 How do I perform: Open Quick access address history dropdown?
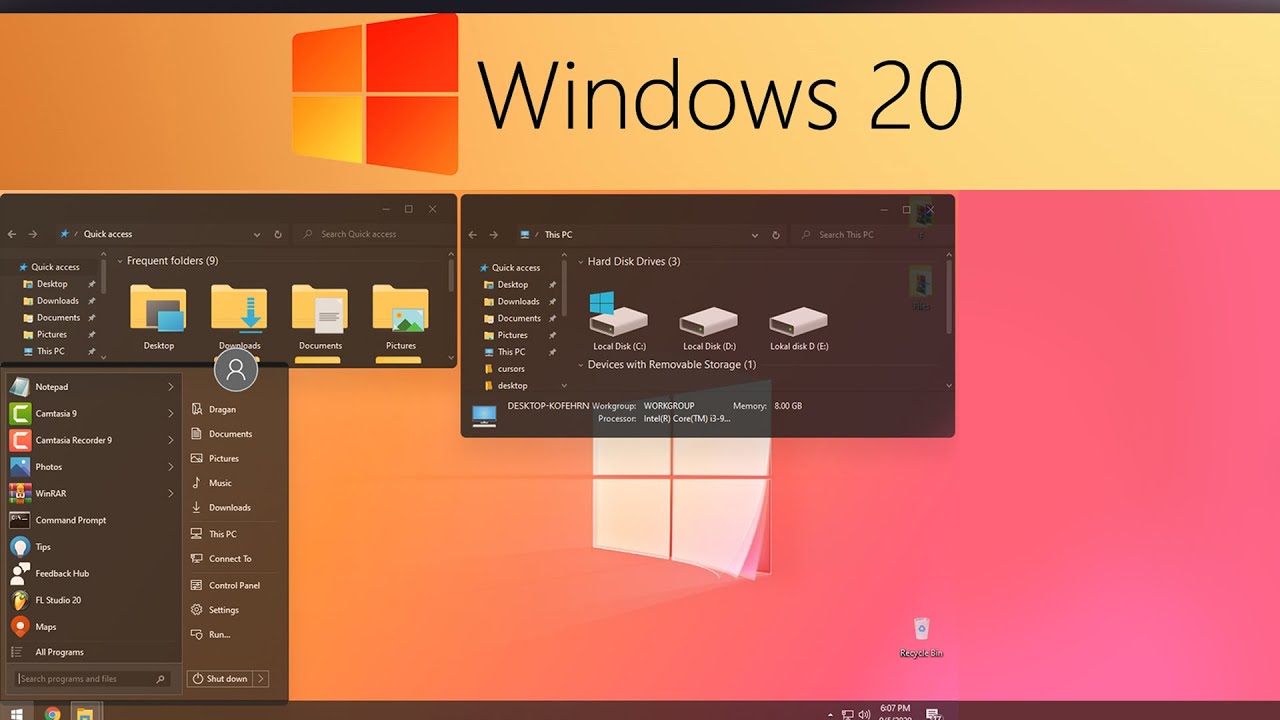coord(257,234)
